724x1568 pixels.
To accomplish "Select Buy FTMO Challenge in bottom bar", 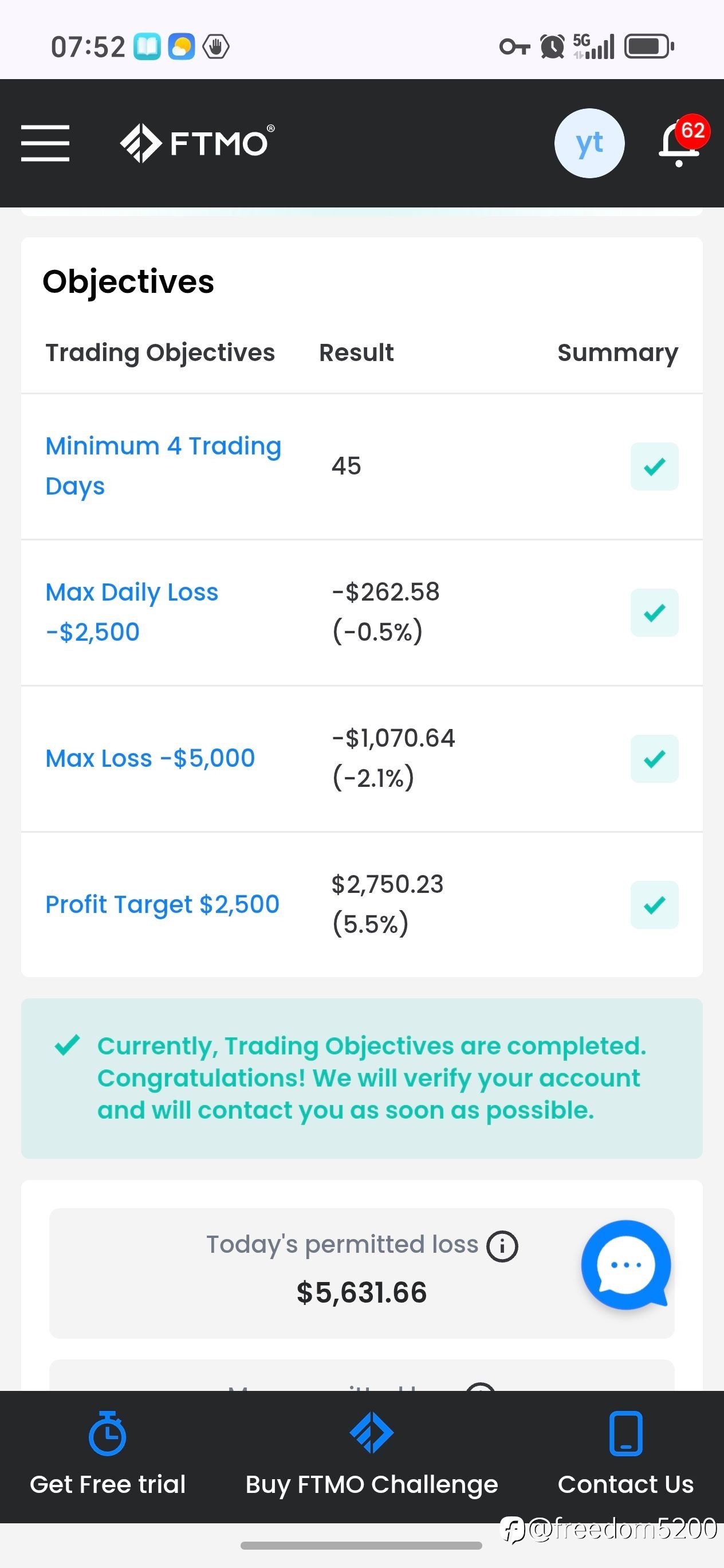I will pyautogui.click(x=371, y=1484).
